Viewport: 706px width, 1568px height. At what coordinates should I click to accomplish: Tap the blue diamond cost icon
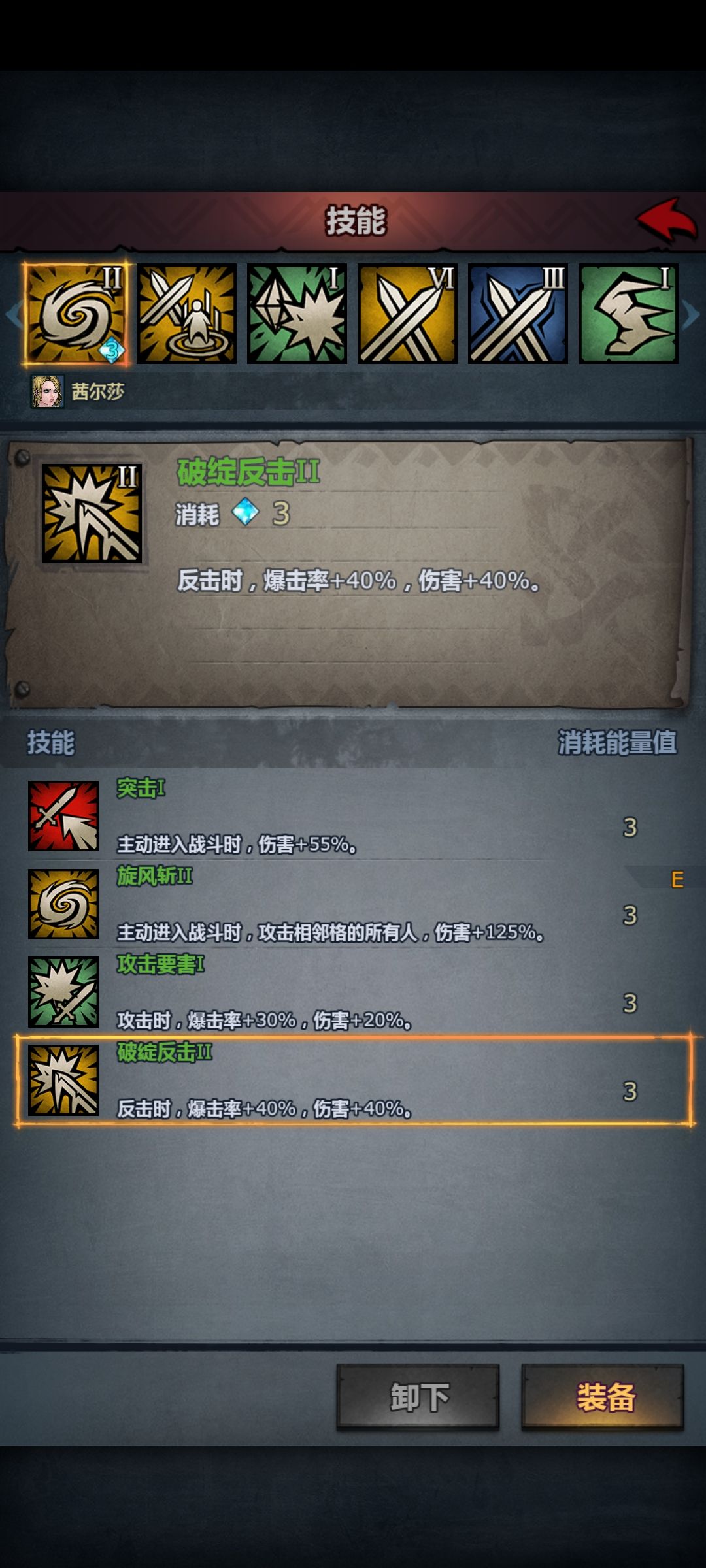[246, 512]
